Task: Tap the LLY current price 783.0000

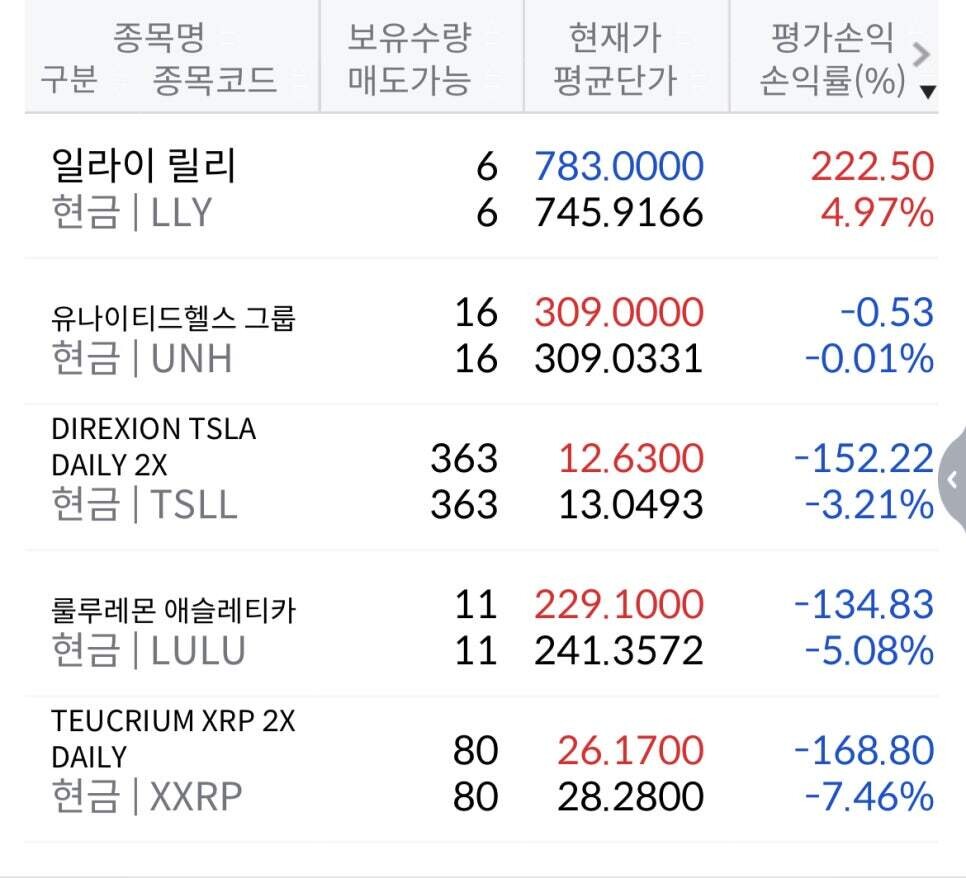Action: 619,166
